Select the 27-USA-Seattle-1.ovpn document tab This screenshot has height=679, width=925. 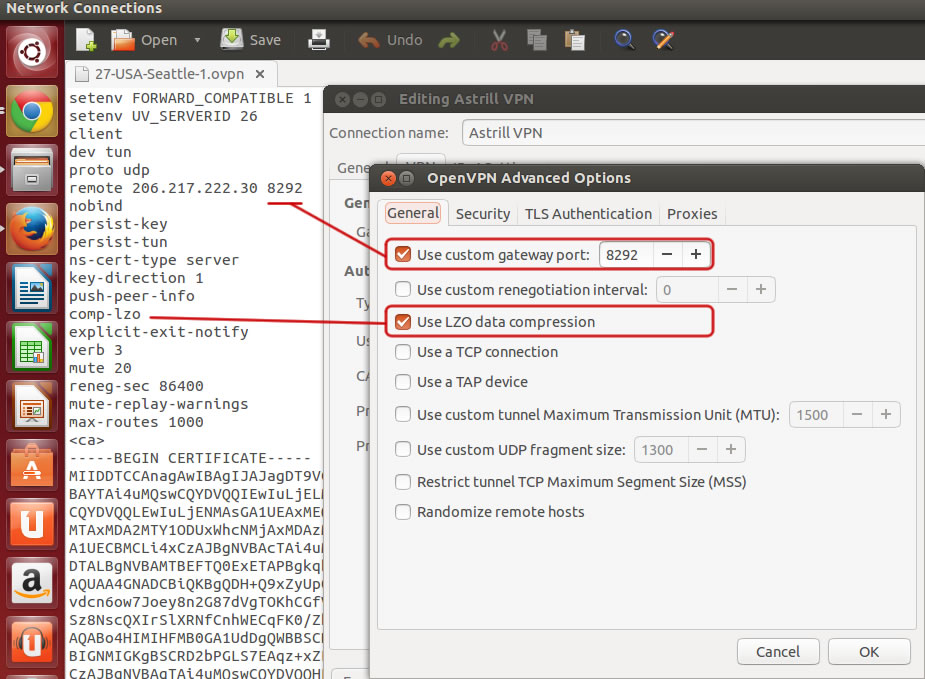coord(170,74)
